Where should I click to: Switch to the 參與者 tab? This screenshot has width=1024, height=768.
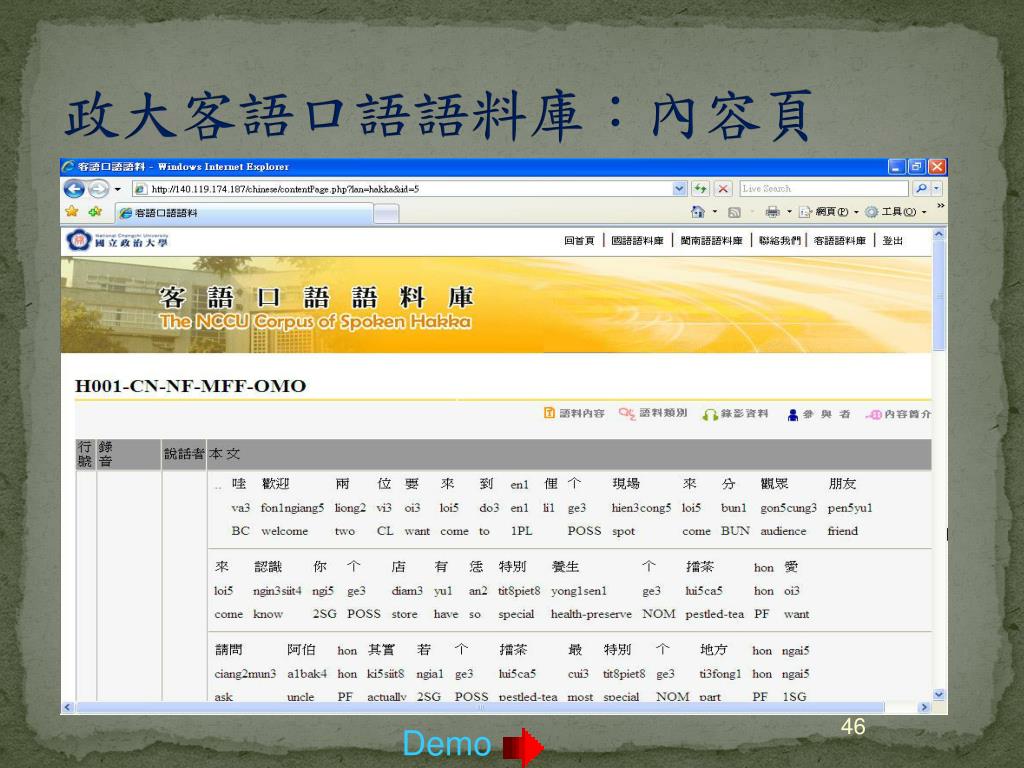pos(819,414)
